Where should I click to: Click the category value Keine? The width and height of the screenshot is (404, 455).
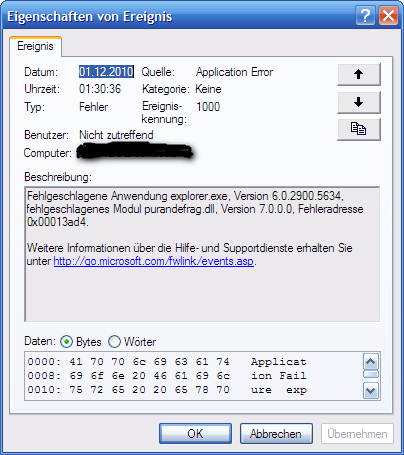coord(208,89)
